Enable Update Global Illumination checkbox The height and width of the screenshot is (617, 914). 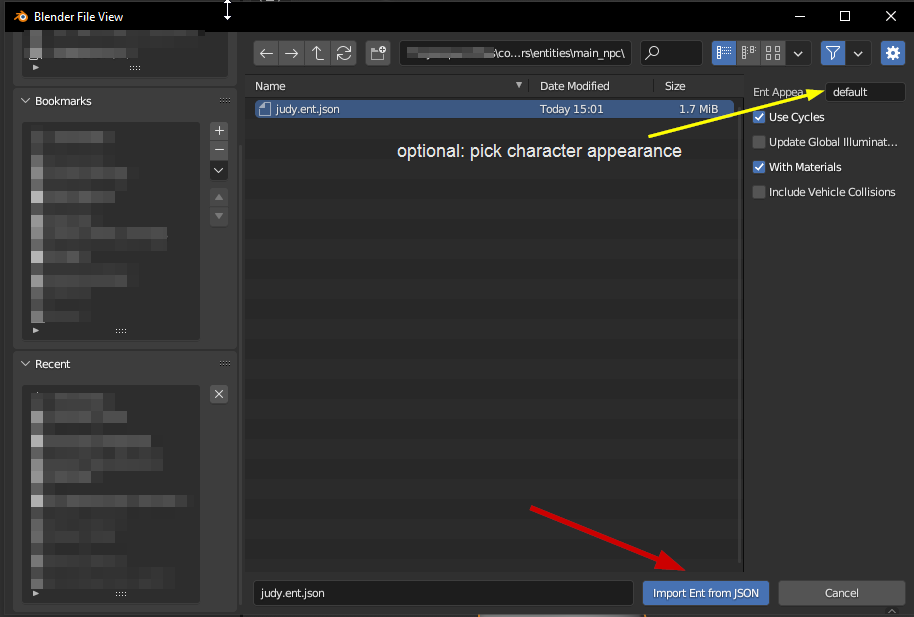click(x=759, y=142)
